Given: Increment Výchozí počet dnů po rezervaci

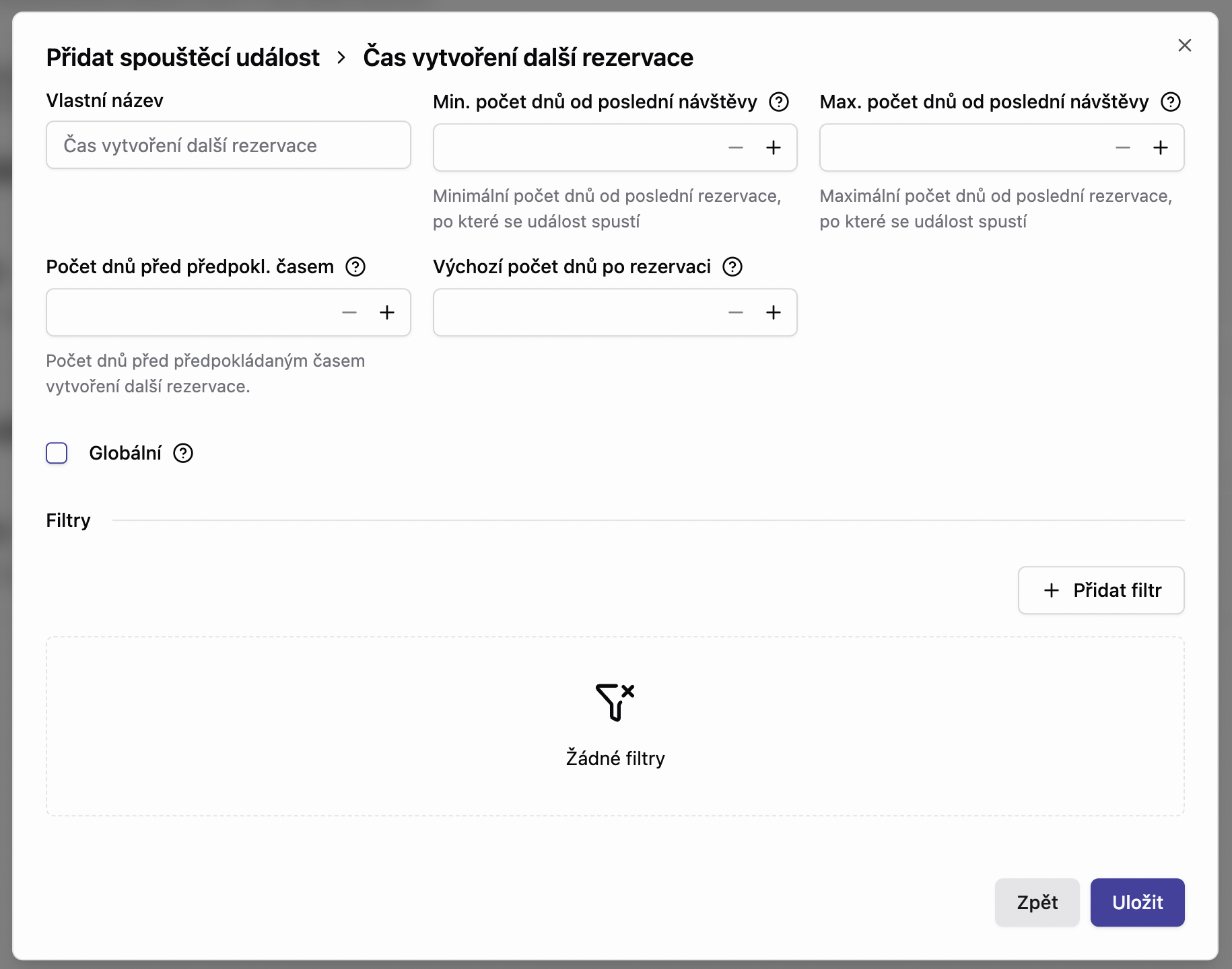Looking at the screenshot, I should click(x=774, y=312).
